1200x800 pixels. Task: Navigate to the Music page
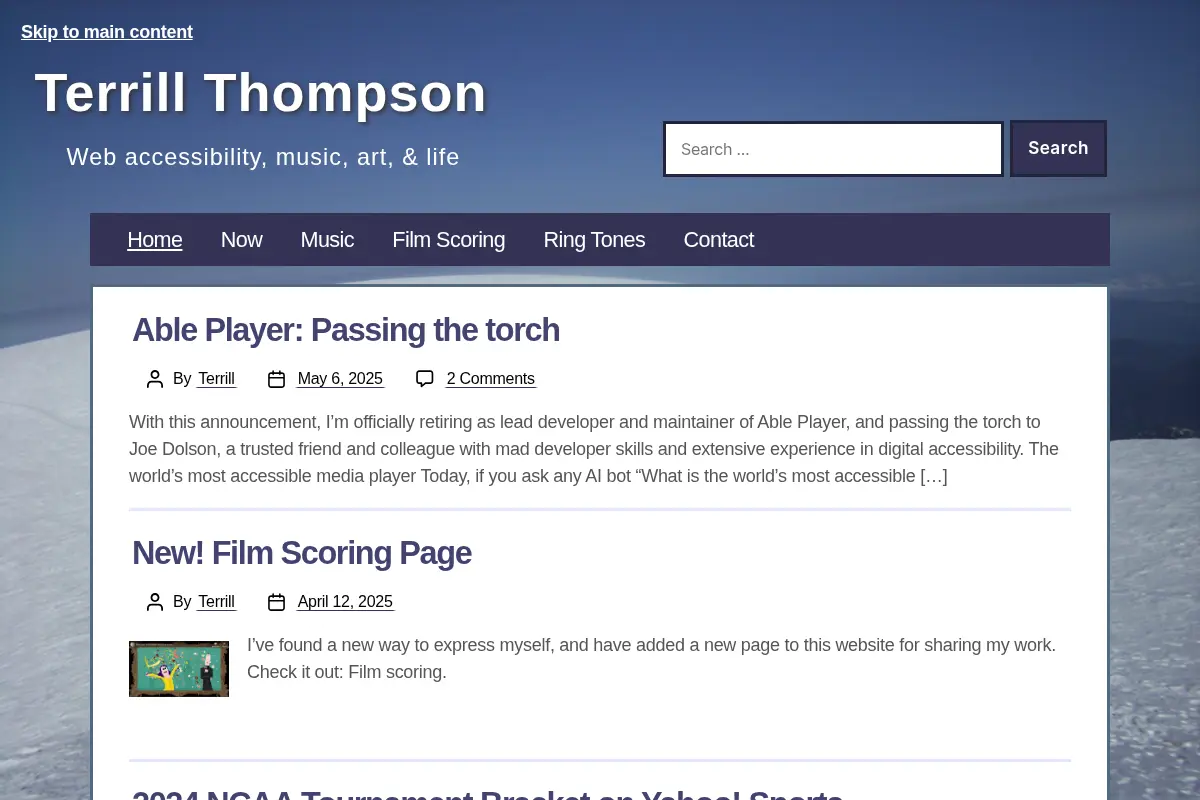(x=327, y=240)
